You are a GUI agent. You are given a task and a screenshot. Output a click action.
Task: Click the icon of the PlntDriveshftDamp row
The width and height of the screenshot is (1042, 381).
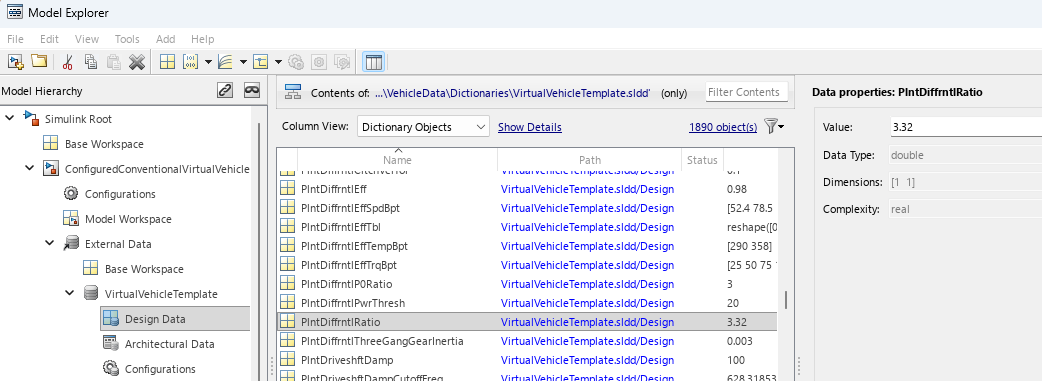[287, 360]
